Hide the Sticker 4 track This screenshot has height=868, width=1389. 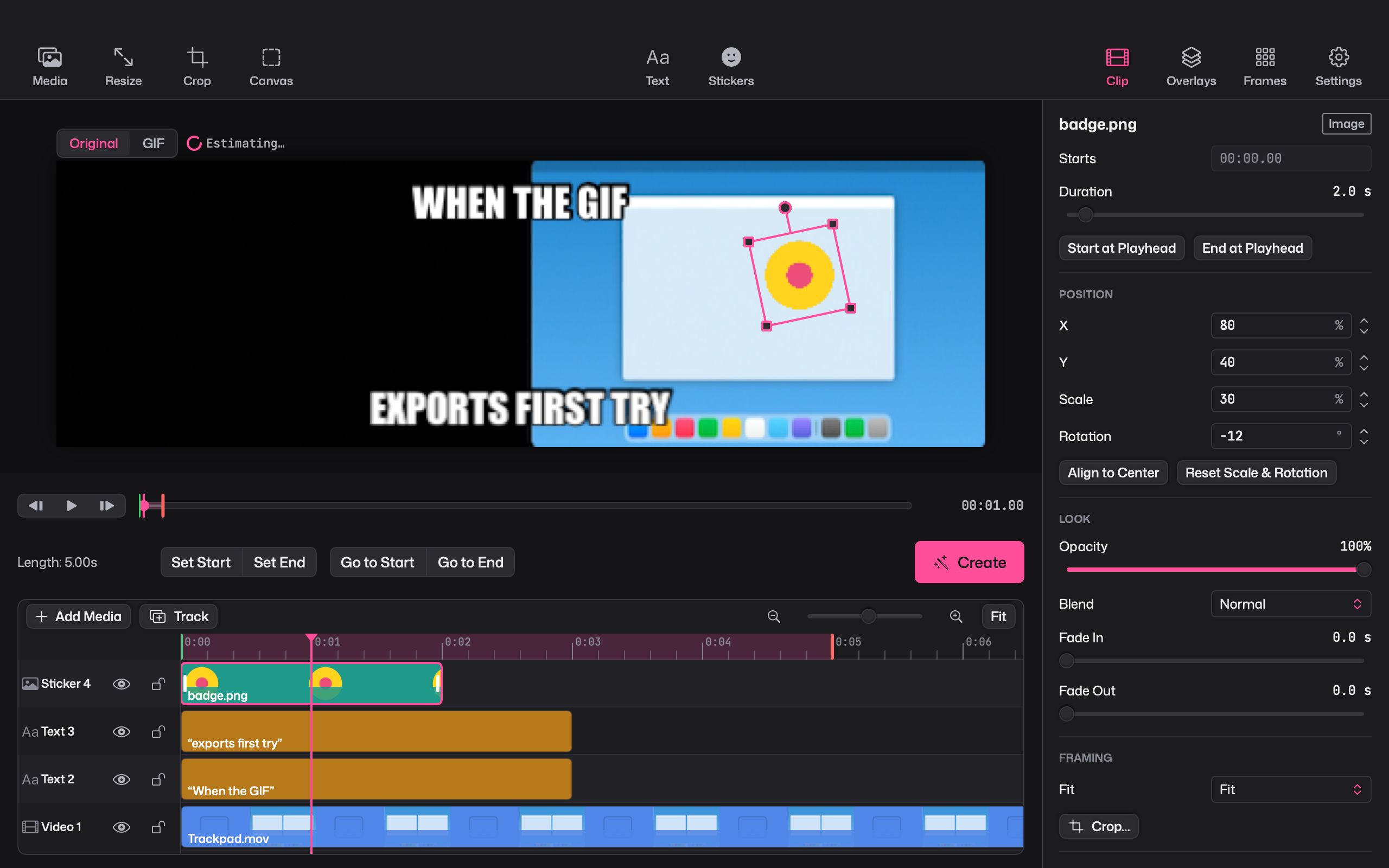(121, 684)
